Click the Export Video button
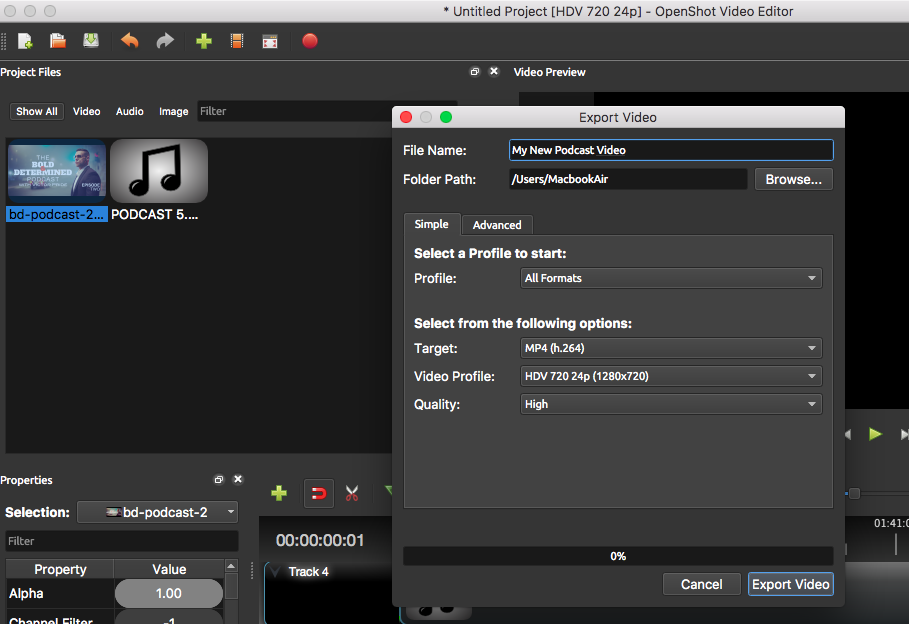Viewport: 909px width, 624px height. (790, 584)
